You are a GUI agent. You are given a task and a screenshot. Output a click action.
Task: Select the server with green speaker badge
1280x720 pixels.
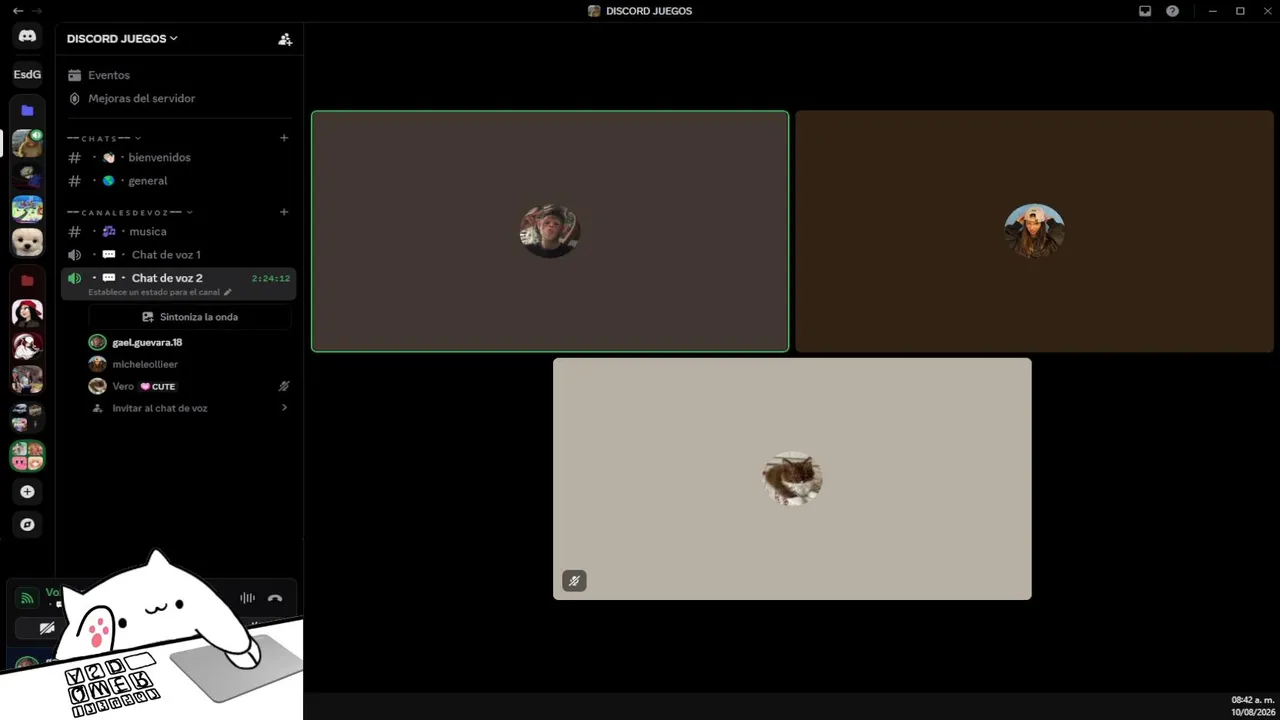pyautogui.click(x=27, y=143)
